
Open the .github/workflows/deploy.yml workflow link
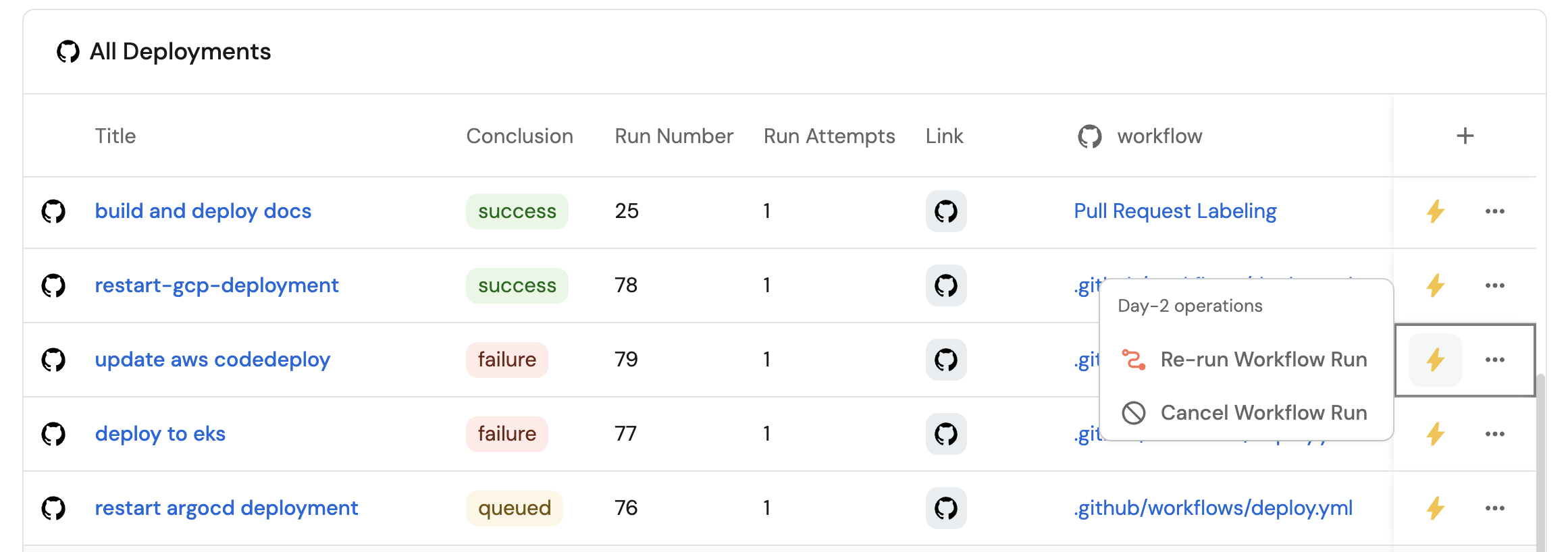coord(1213,508)
